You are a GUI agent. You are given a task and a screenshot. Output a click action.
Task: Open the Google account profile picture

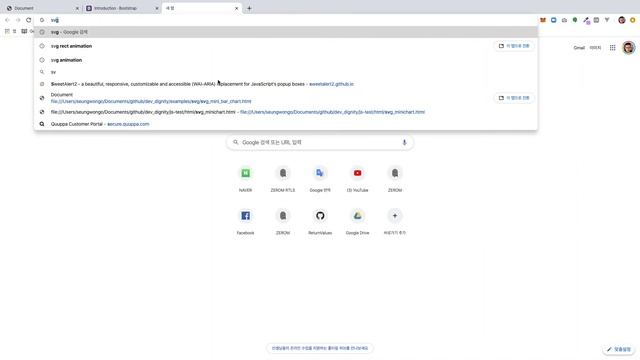click(629, 48)
